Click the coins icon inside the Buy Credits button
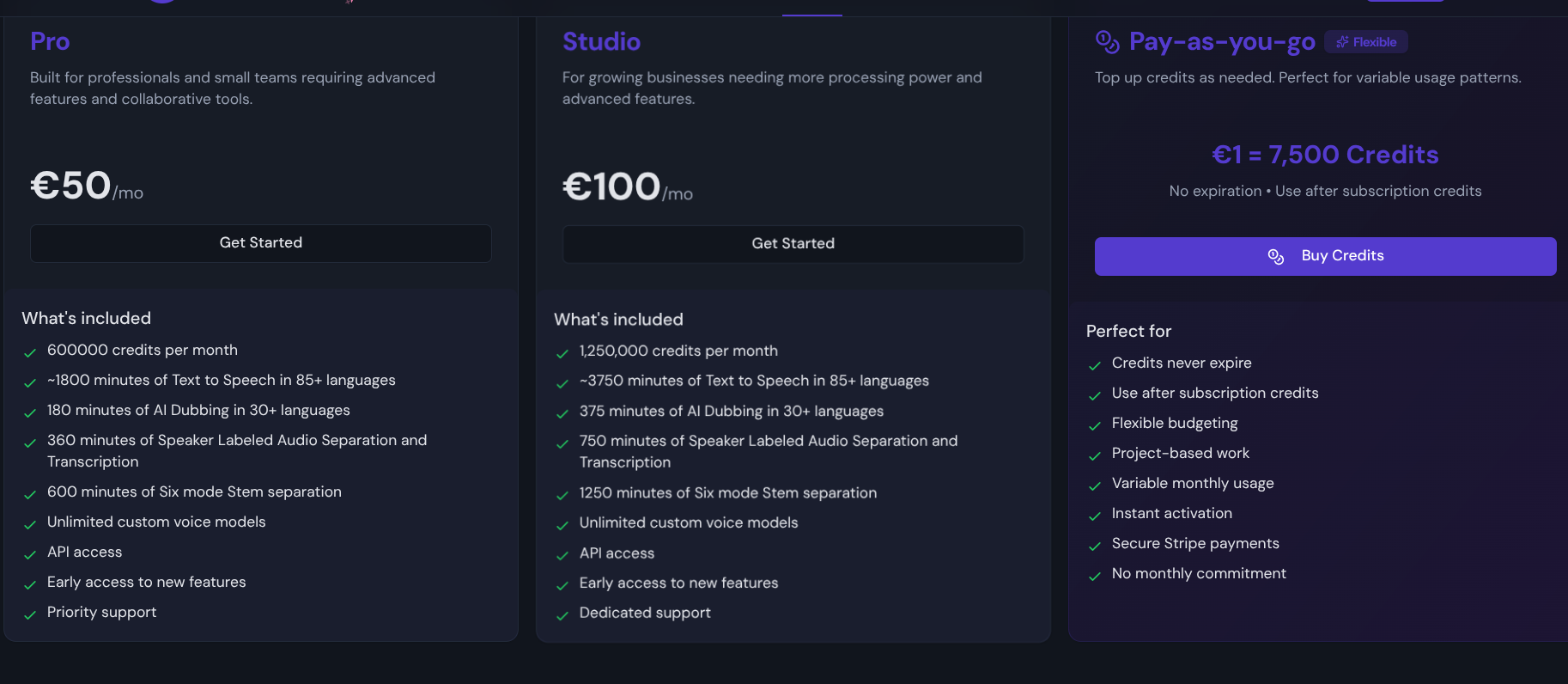The image size is (1568, 684). pyautogui.click(x=1276, y=256)
